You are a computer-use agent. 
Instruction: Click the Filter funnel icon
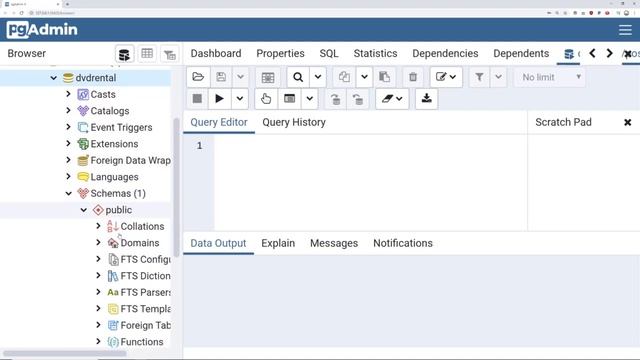click(479, 77)
